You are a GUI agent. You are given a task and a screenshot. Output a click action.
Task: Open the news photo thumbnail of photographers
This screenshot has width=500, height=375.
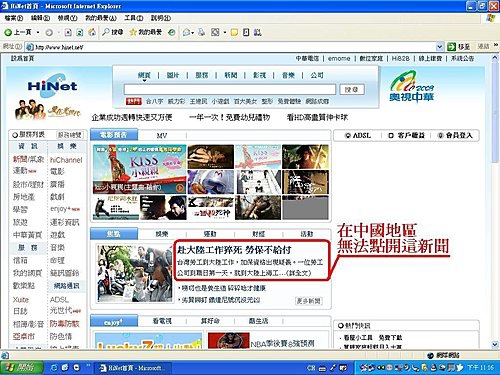(x=135, y=274)
